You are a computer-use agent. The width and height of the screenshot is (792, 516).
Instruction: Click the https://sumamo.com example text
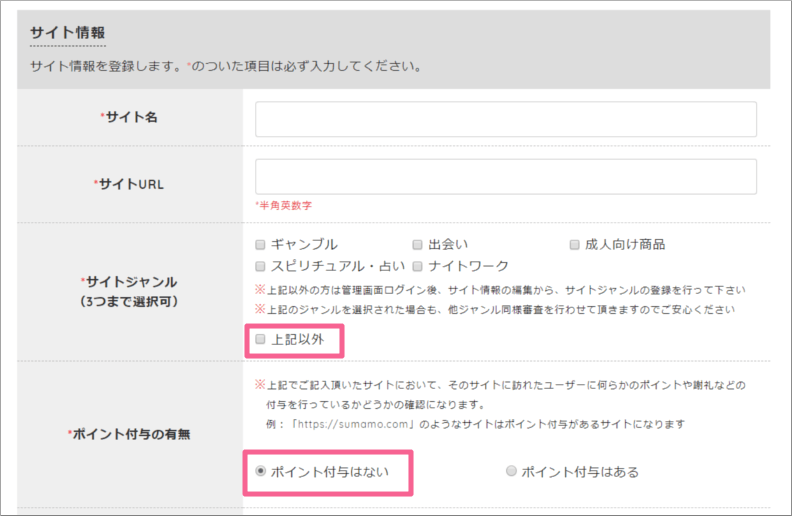pos(353,424)
